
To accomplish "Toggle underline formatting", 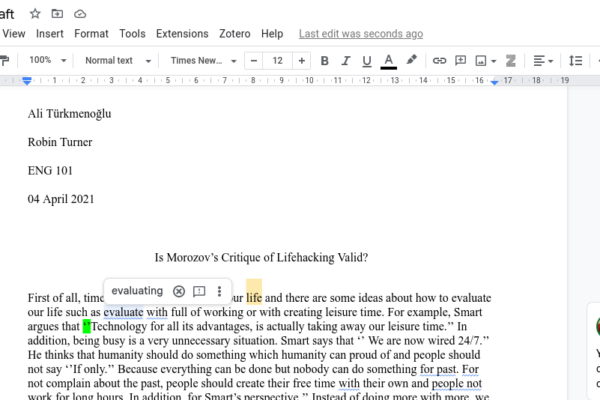I will click(366, 61).
